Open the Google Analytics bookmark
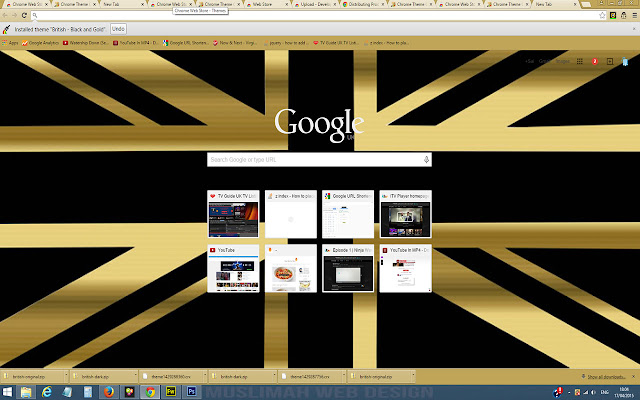 click(40, 42)
